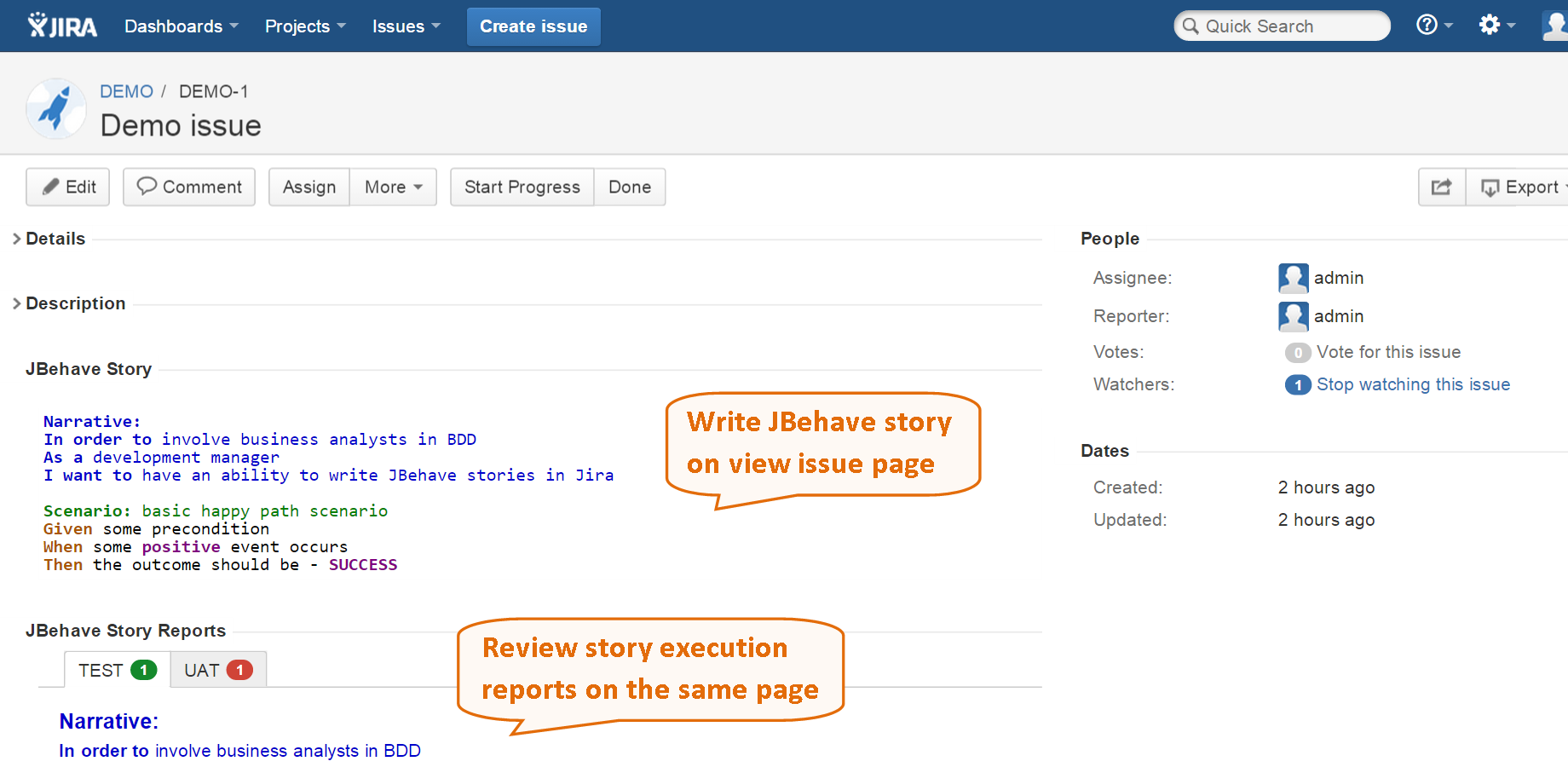Screen dimensions: 1568x767
Task: Click the red UAT count badge
Action: 239,670
